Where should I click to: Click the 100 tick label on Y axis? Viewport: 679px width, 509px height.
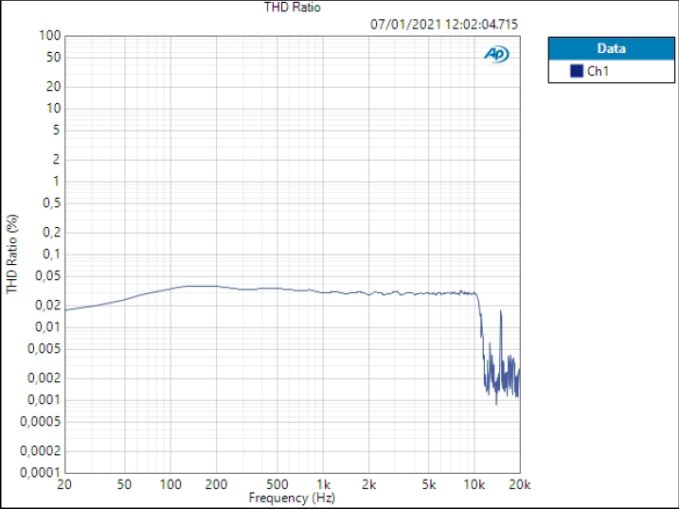(50, 36)
